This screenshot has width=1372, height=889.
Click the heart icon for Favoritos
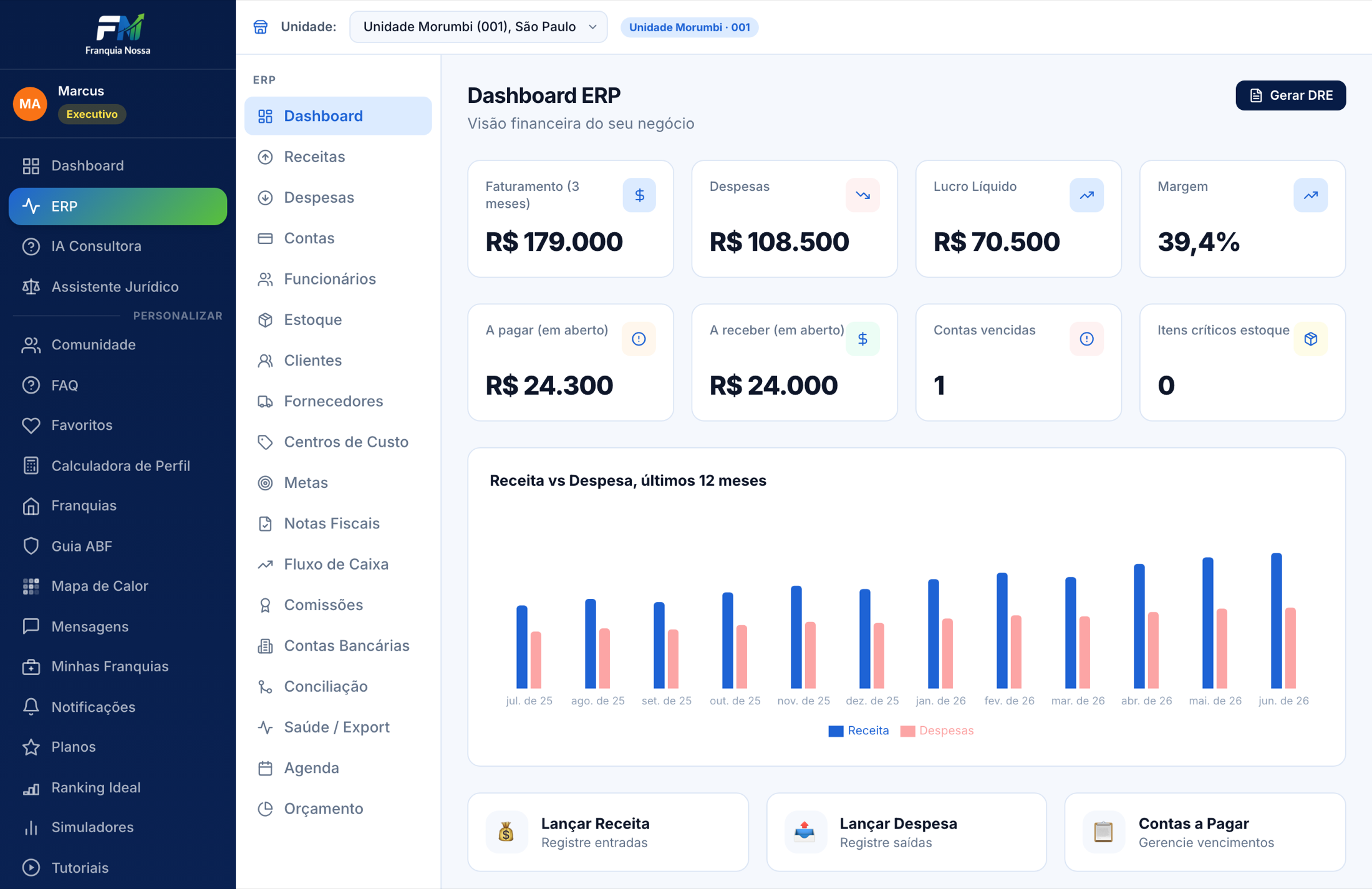tap(31, 425)
